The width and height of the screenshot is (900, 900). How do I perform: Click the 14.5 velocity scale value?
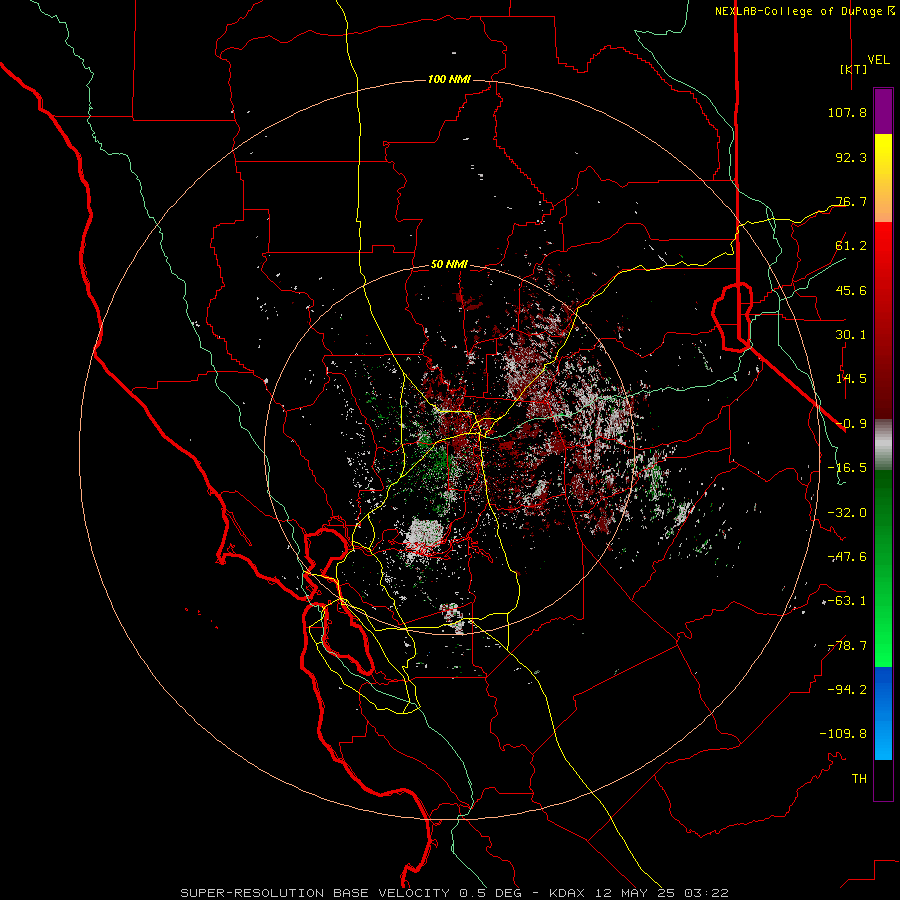[851, 379]
